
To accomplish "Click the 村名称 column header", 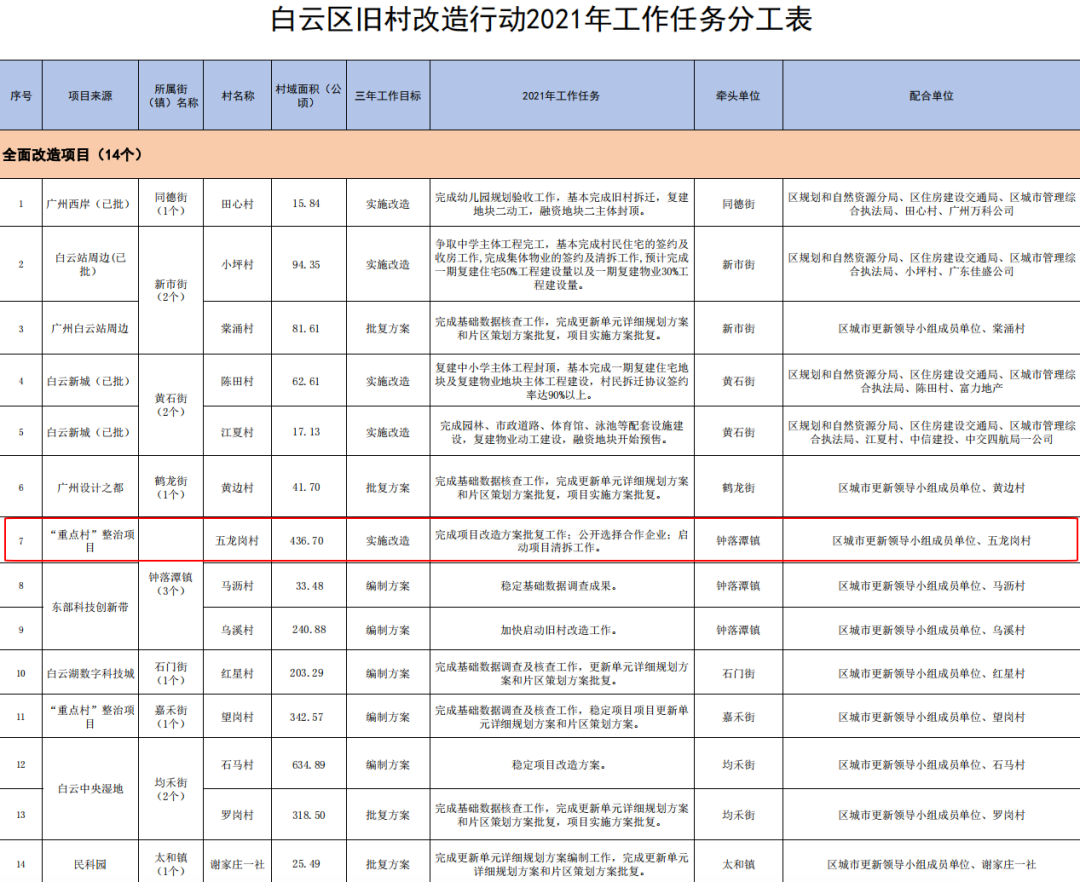I will click(x=236, y=96).
